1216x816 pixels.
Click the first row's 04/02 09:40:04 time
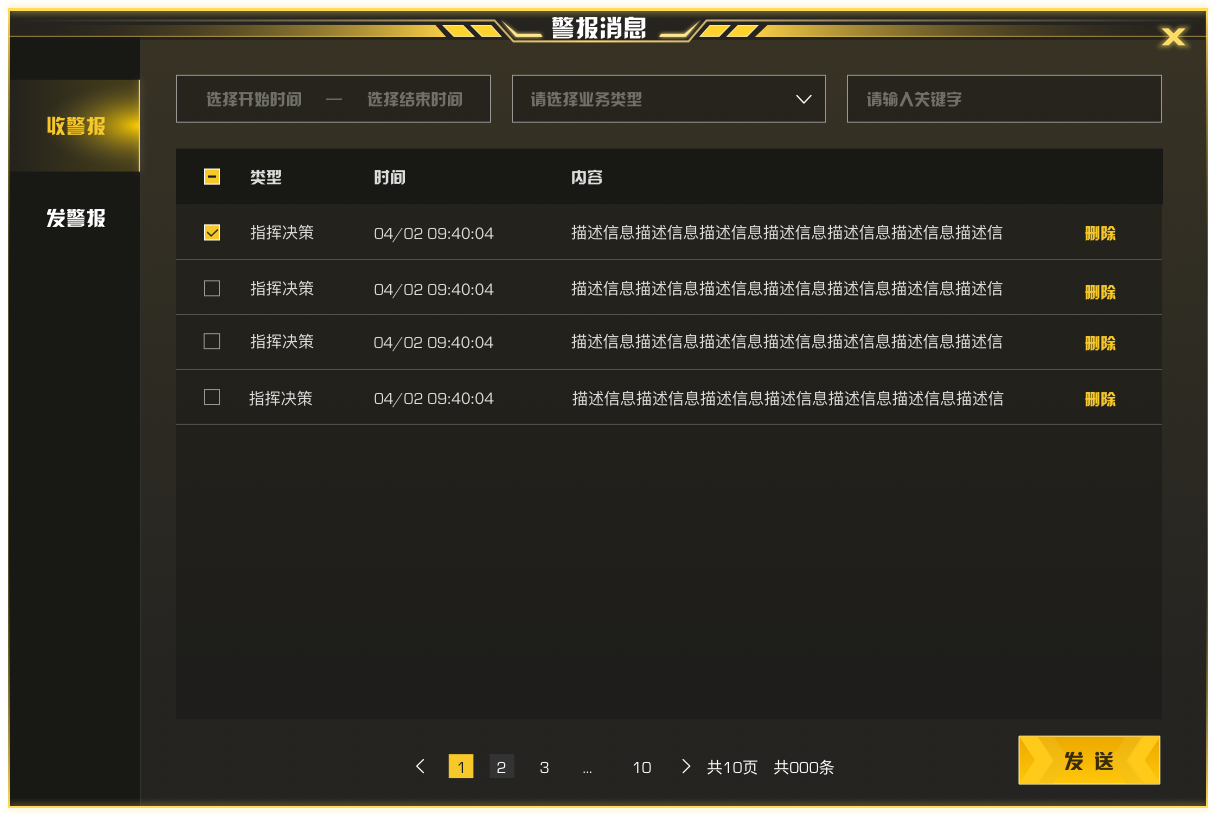434,233
